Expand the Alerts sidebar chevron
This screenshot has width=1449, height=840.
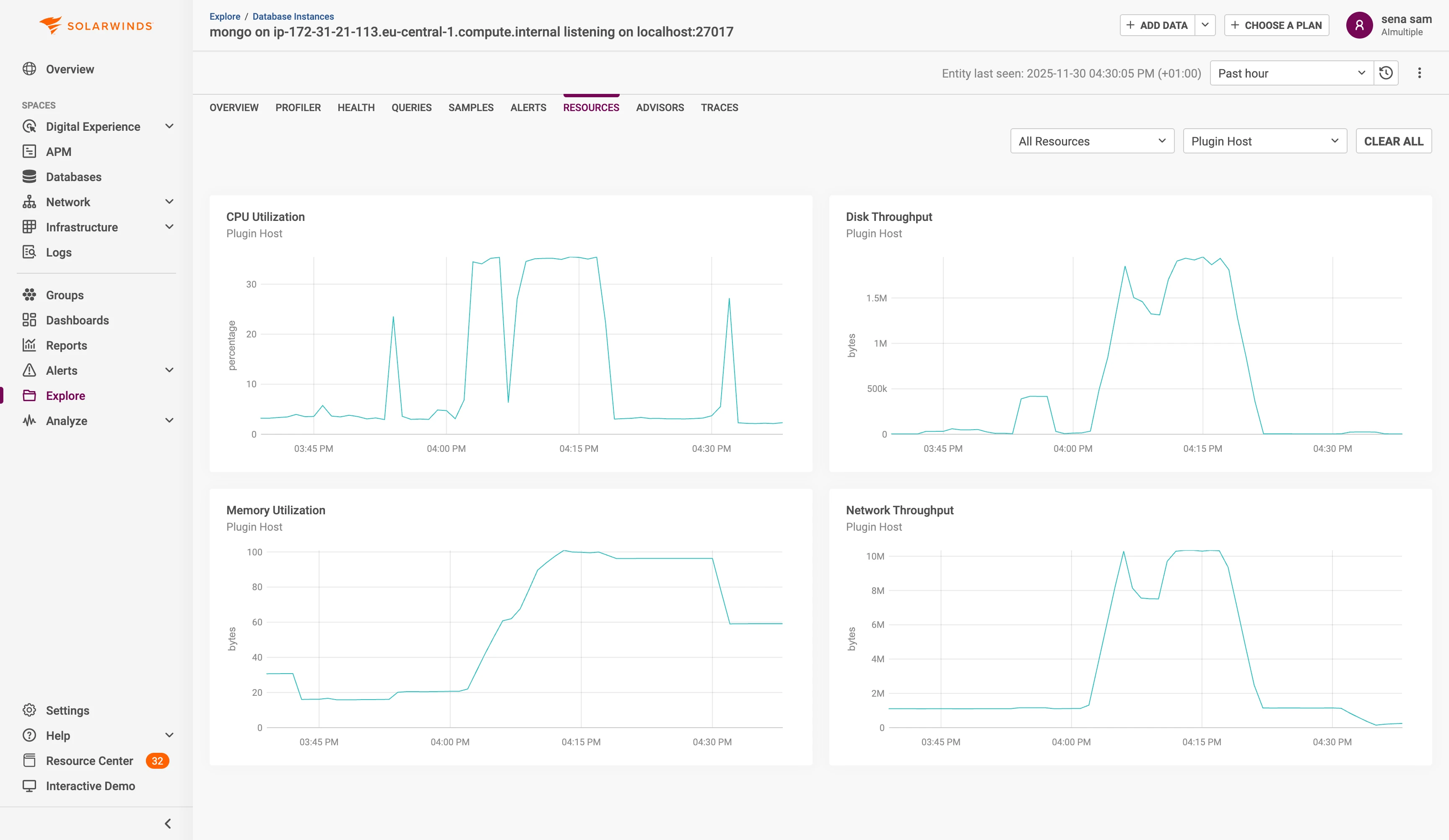click(x=170, y=370)
